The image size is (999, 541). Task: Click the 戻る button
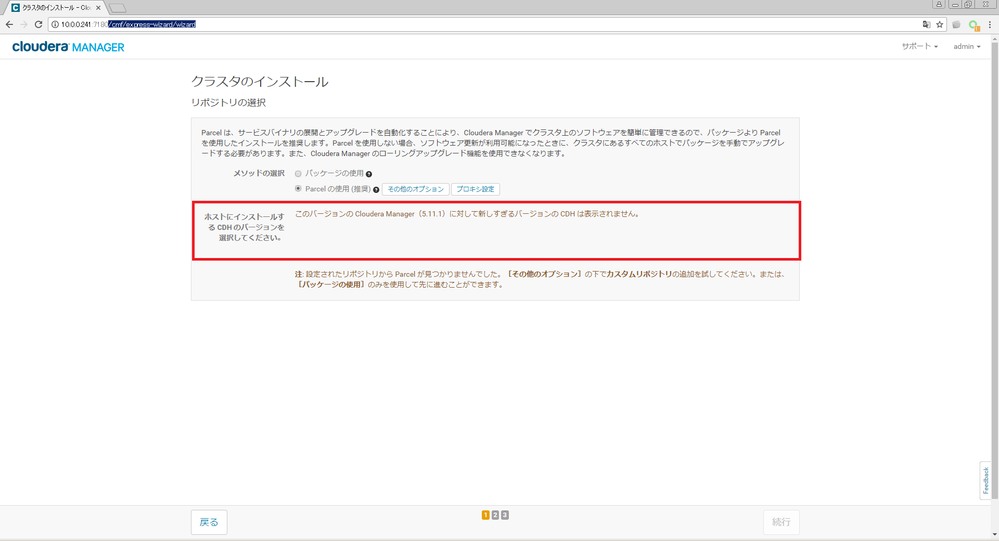coord(209,522)
